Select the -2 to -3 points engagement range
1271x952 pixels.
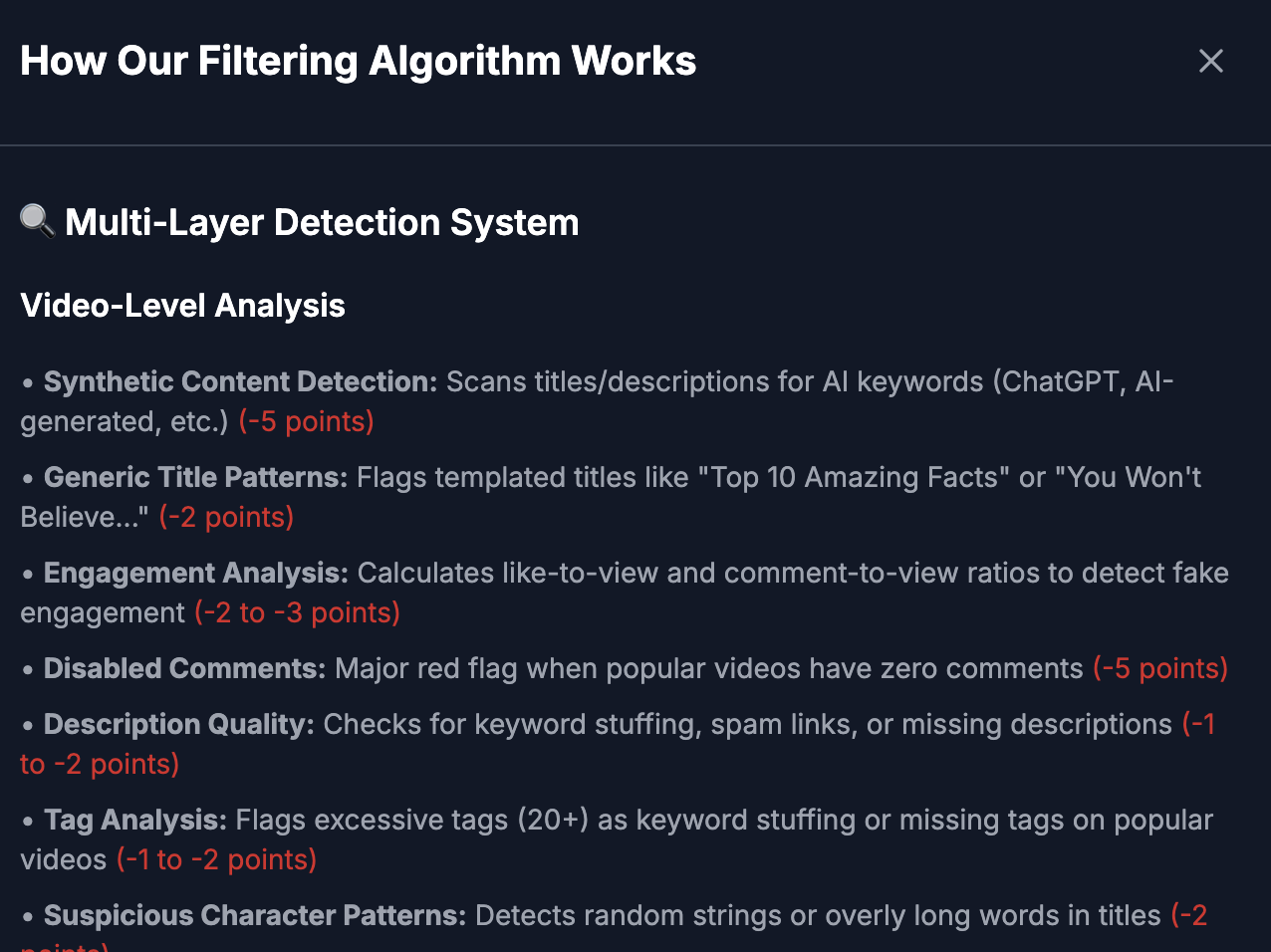click(296, 612)
